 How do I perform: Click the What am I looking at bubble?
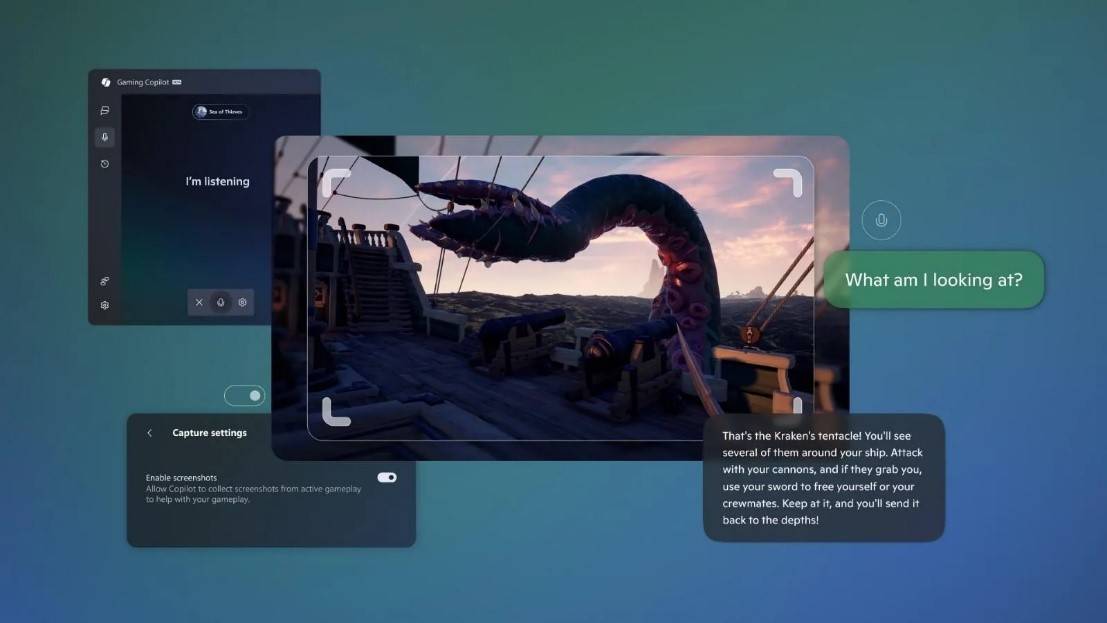tap(933, 280)
